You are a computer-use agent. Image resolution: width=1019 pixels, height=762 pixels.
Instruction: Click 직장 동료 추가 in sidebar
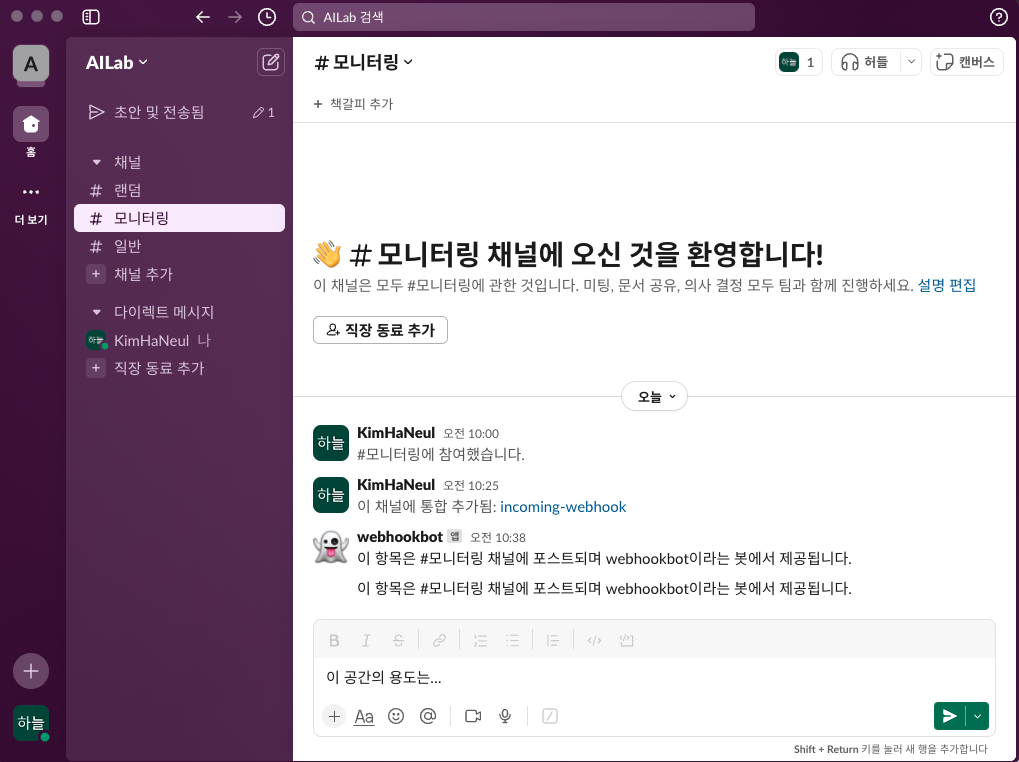click(179, 368)
